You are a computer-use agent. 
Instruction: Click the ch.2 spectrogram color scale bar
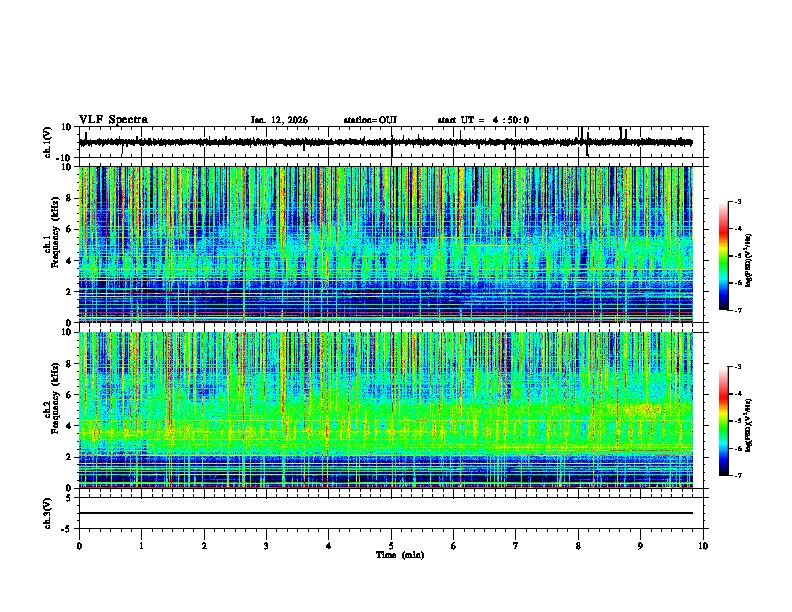click(723, 421)
